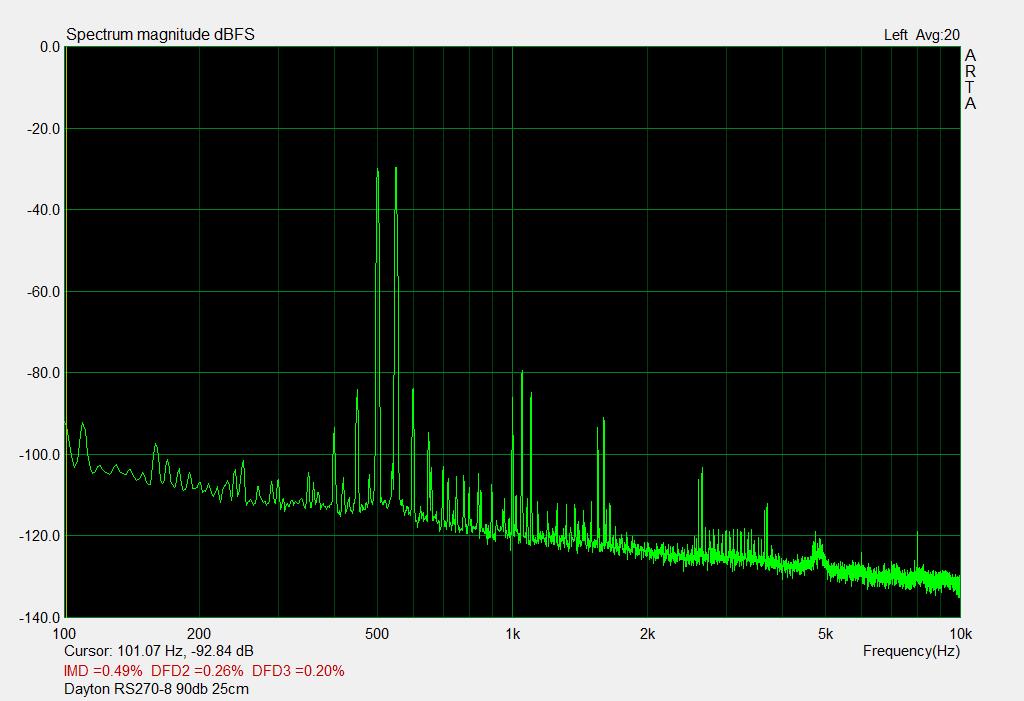Screen dimensions: 1024x701
Task: Click the "Spectrum magnitude dBFS" title
Action: pyautogui.click(x=160, y=35)
